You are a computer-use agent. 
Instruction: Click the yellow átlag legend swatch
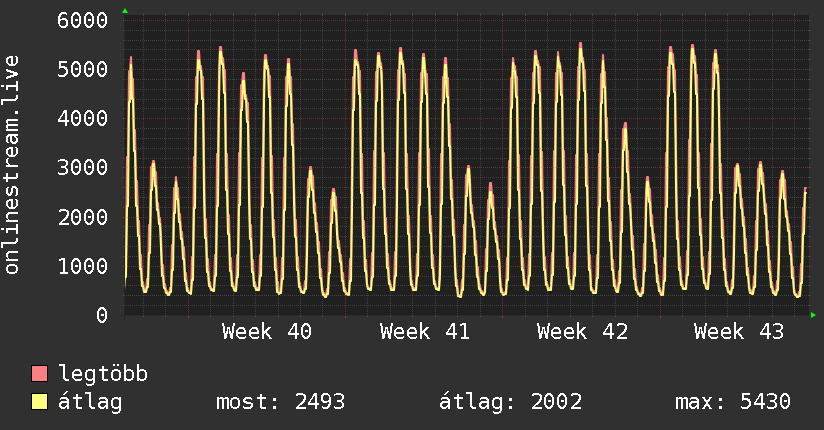point(40,402)
